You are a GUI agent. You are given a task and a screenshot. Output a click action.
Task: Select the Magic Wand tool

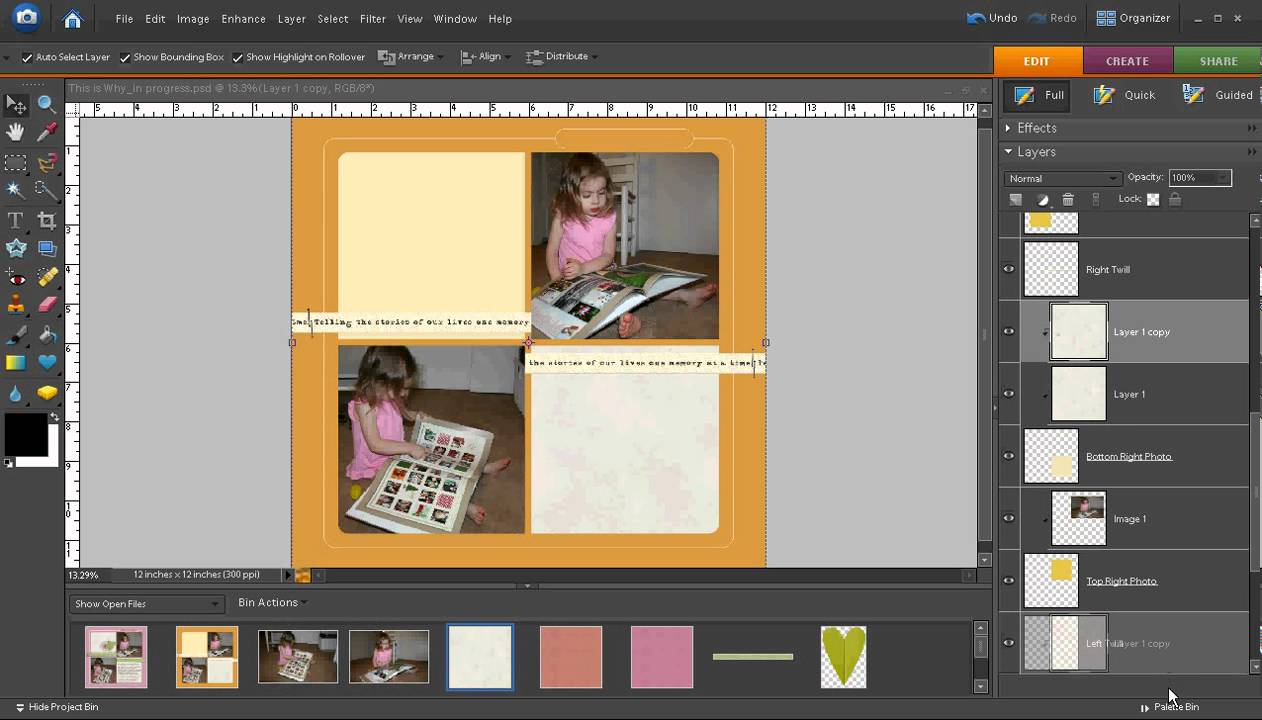[x=16, y=190]
